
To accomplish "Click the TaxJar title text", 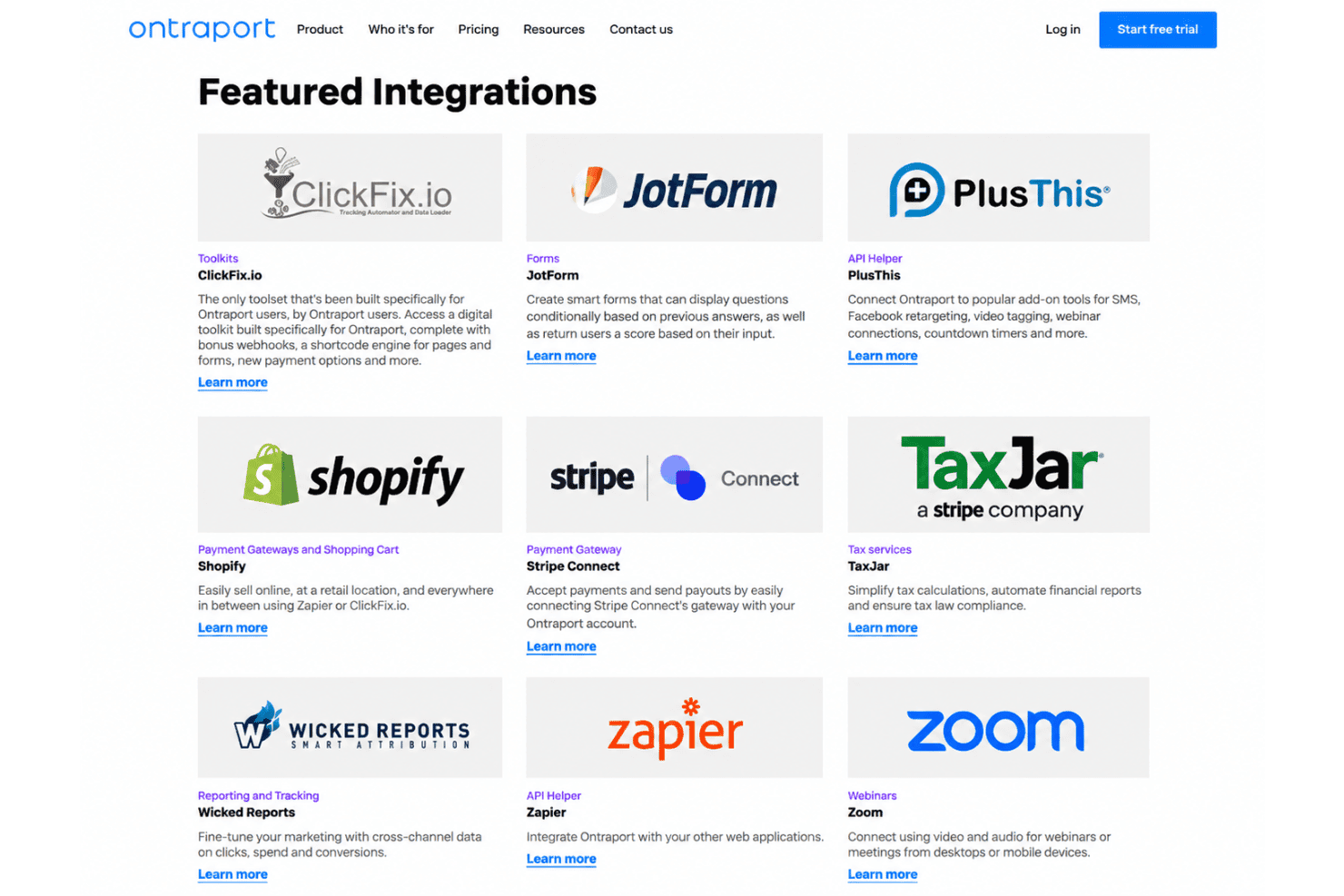I will pyautogui.click(x=868, y=566).
